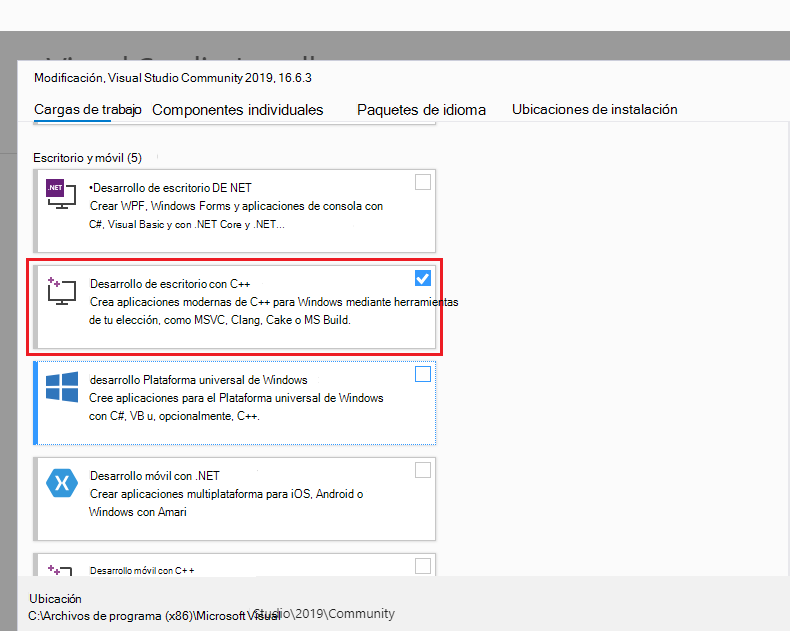Viewport: 790px width, 631px height.
Task: Open Componentes individuales tab
Action: (238, 110)
